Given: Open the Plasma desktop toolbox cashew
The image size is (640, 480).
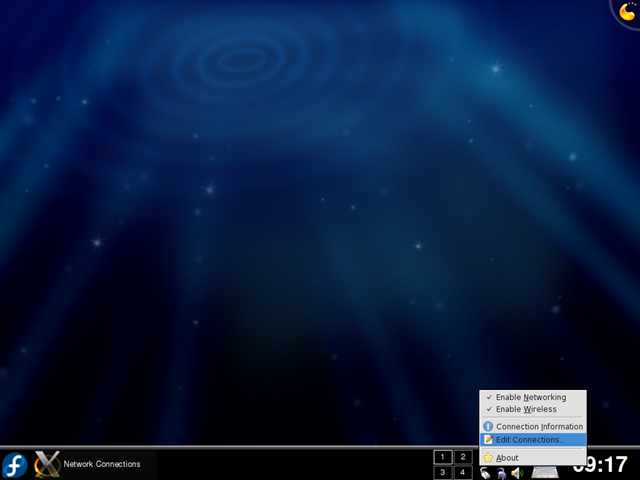Looking at the screenshot, I should tap(627, 12).
